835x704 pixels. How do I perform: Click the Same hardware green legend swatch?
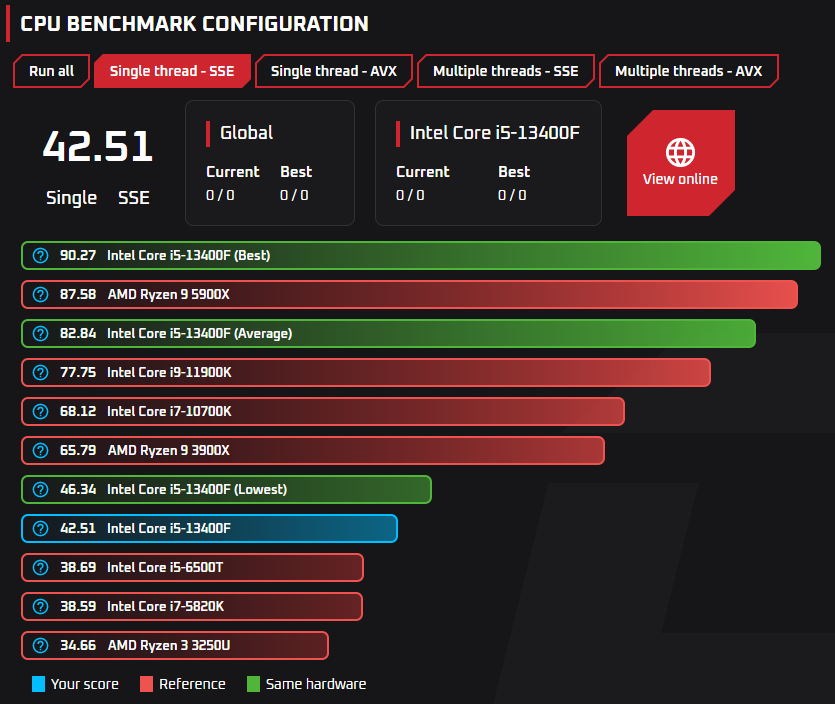tap(253, 684)
